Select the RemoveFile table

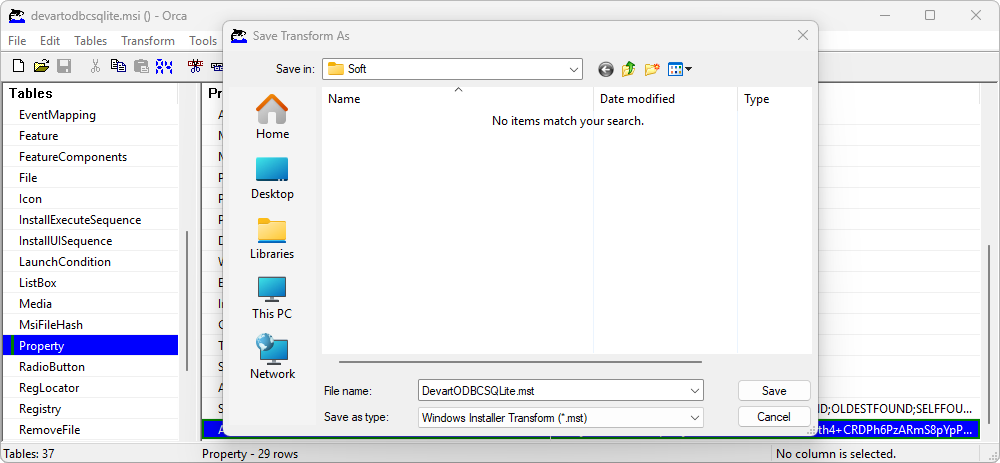[91, 430]
